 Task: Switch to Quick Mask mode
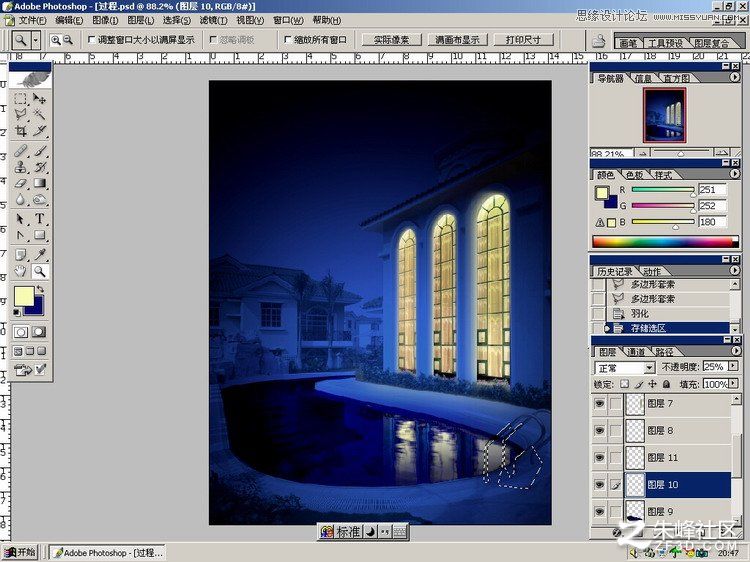(39, 332)
